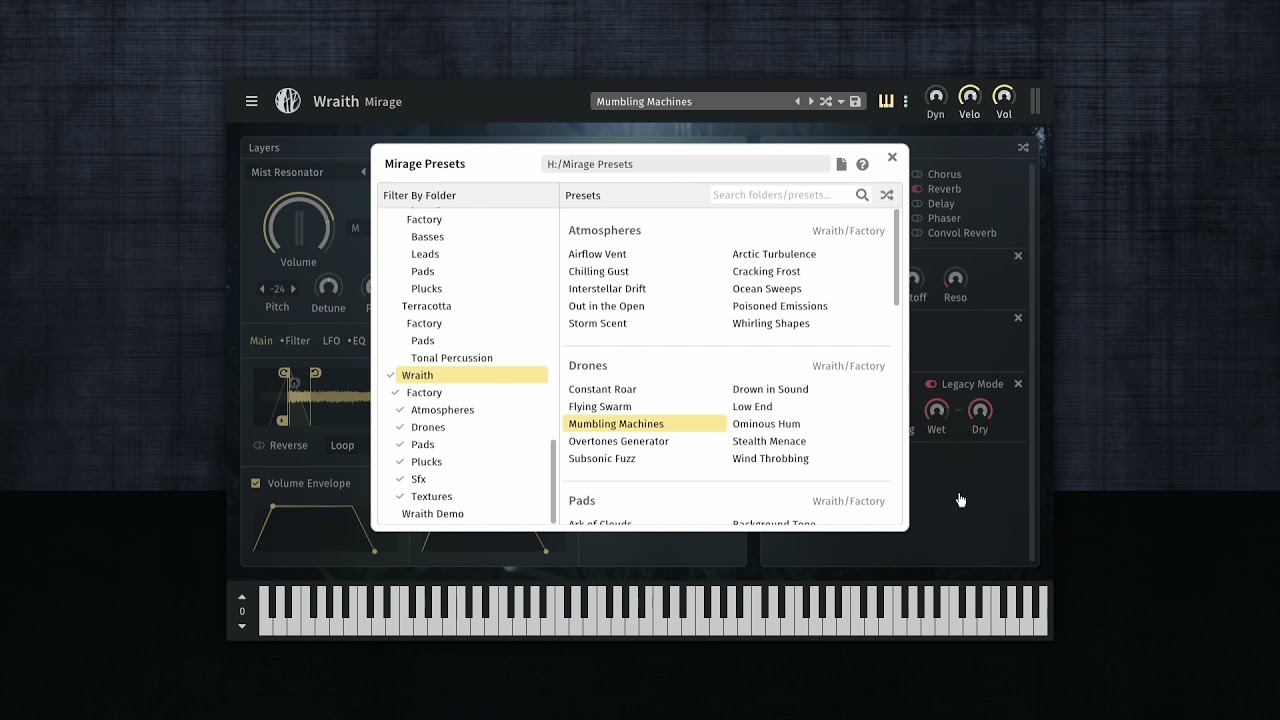Click the Dry knob
The image size is (1280, 720).
coord(980,410)
